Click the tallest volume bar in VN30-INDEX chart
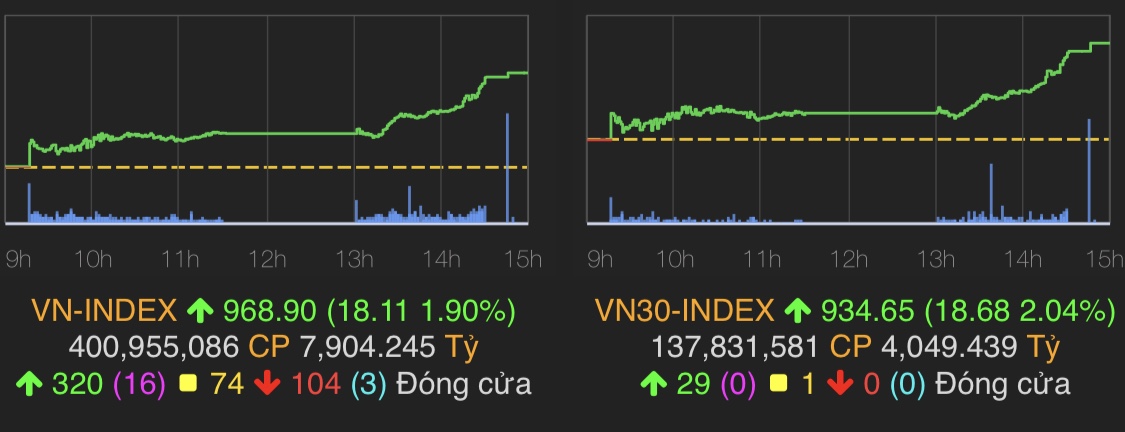 tap(1088, 170)
